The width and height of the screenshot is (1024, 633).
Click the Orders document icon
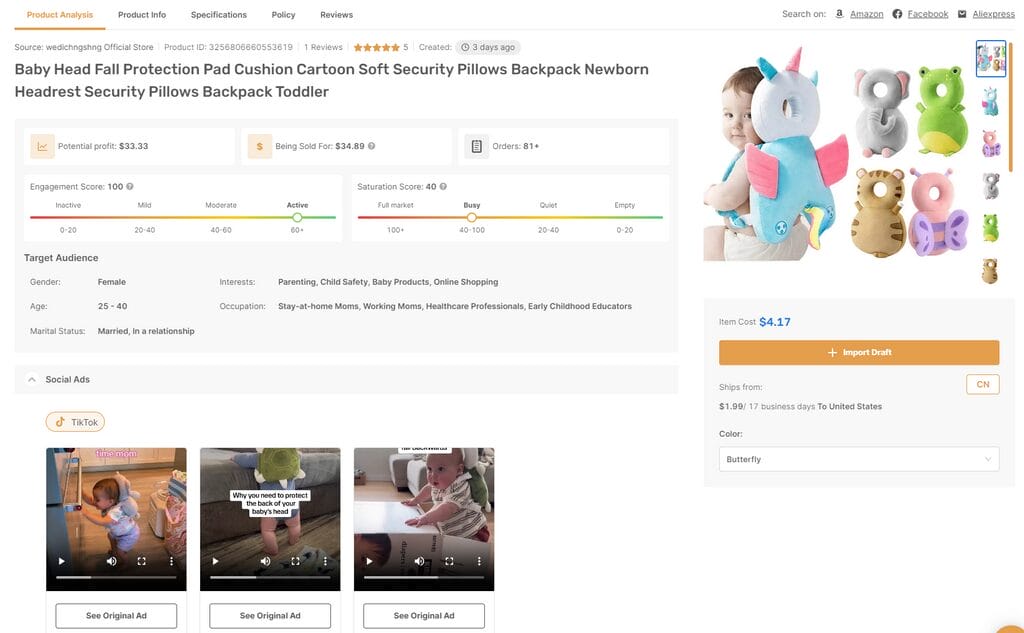coord(477,146)
